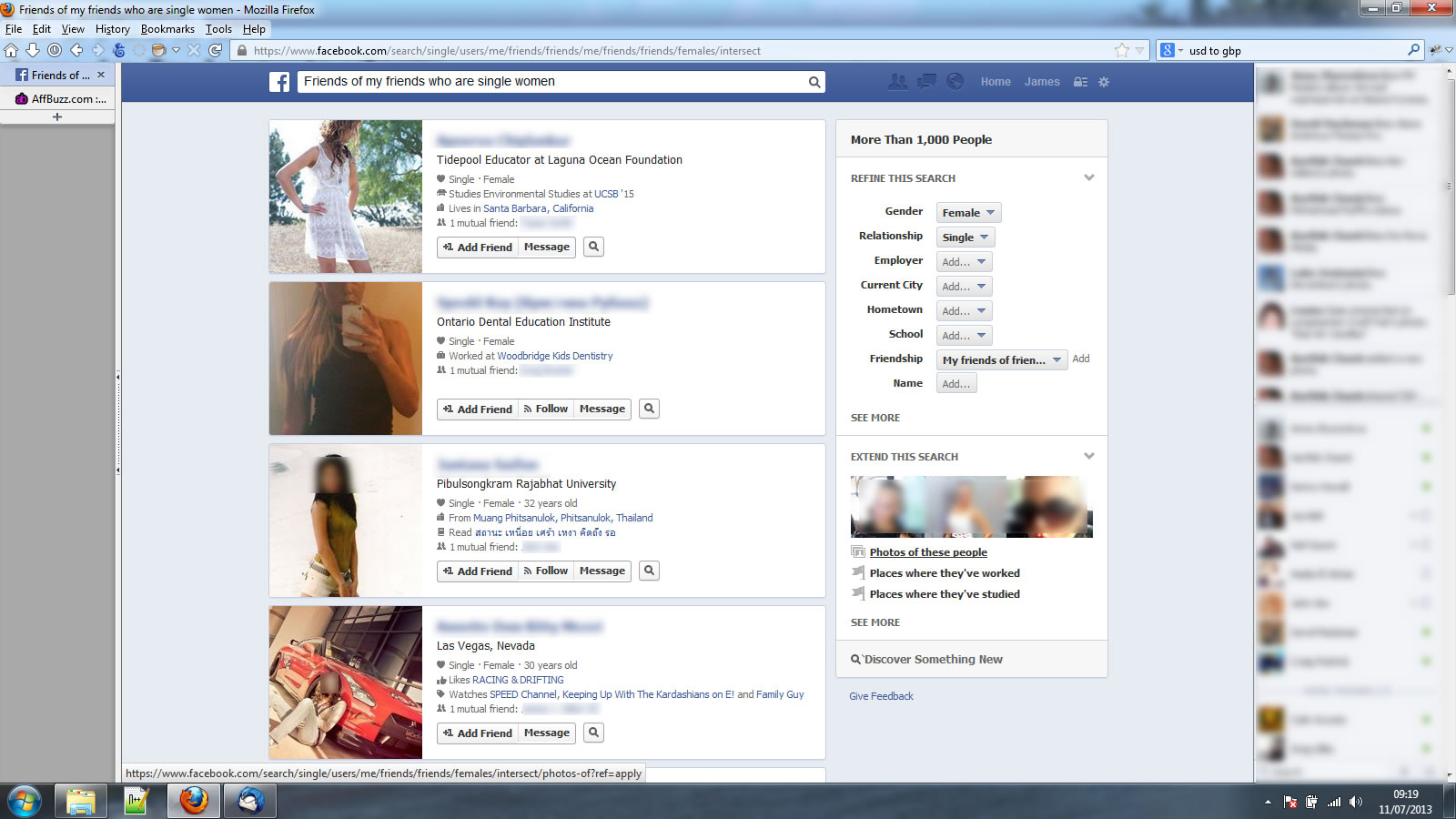Click search icon beside Tidepool Educator's Message button
The width and height of the screenshot is (1456, 819).
pos(593,247)
